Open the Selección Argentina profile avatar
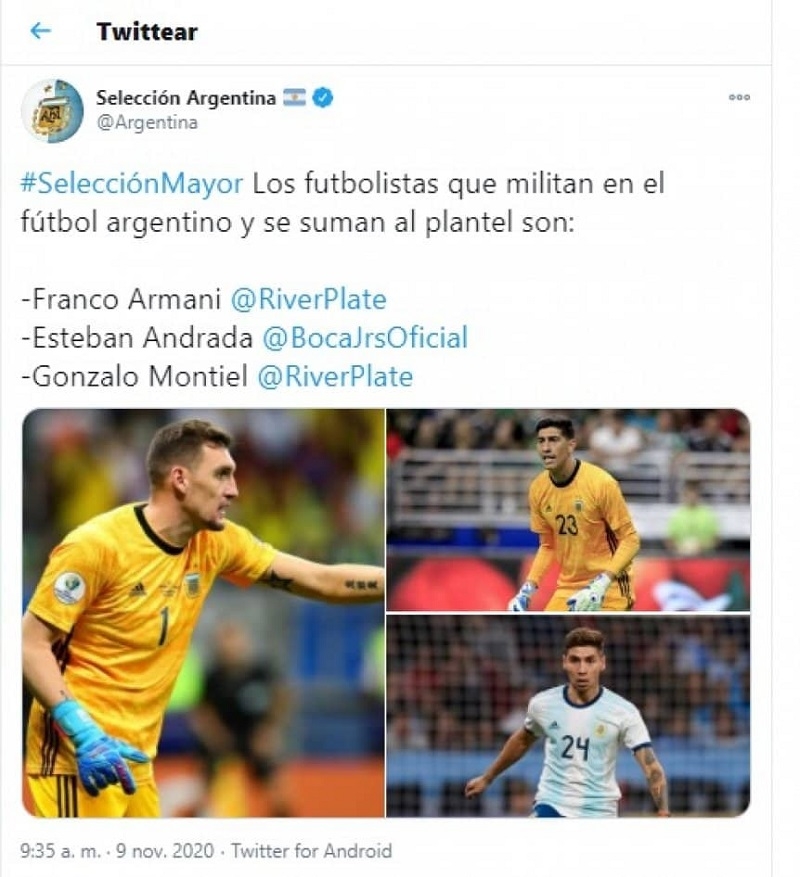This screenshot has width=800, height=877. (52, 110)
